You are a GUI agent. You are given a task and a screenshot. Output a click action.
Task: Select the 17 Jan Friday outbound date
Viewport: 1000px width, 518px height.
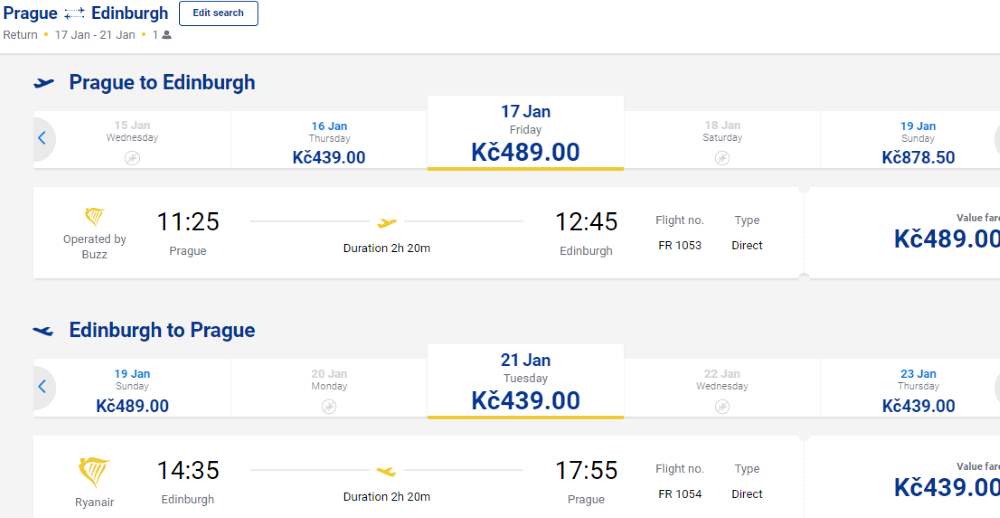pos(525,133)
